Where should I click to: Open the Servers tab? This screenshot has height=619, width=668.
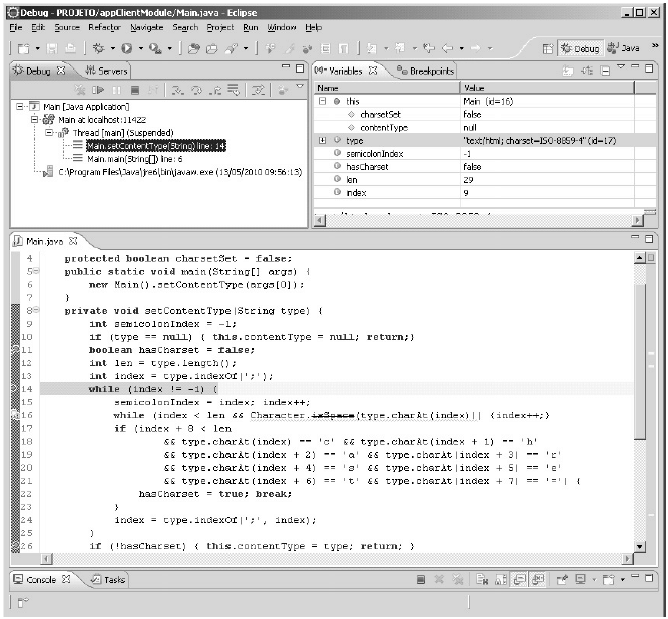[x=106, y=71]
